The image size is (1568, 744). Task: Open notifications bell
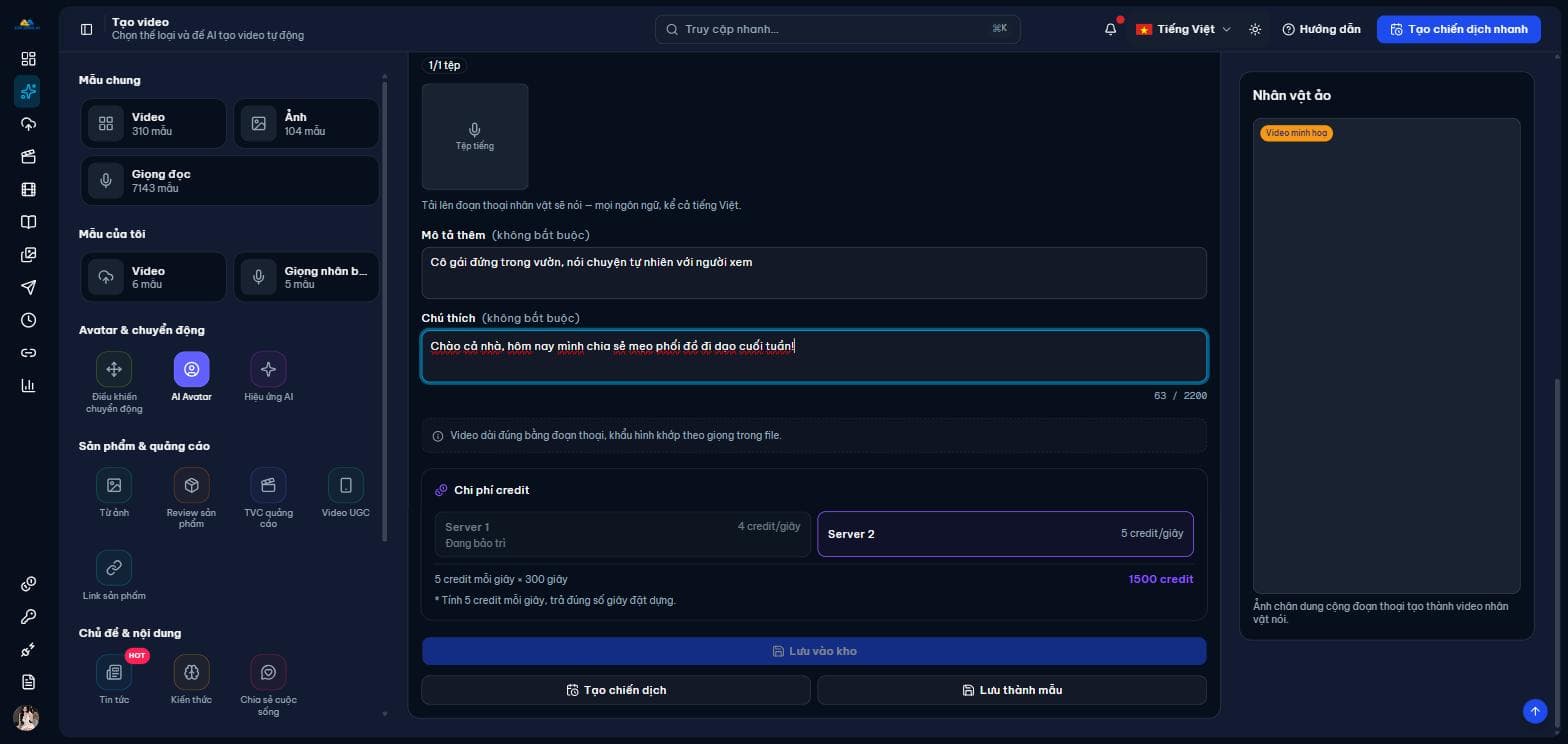[x=1110, y=29]
